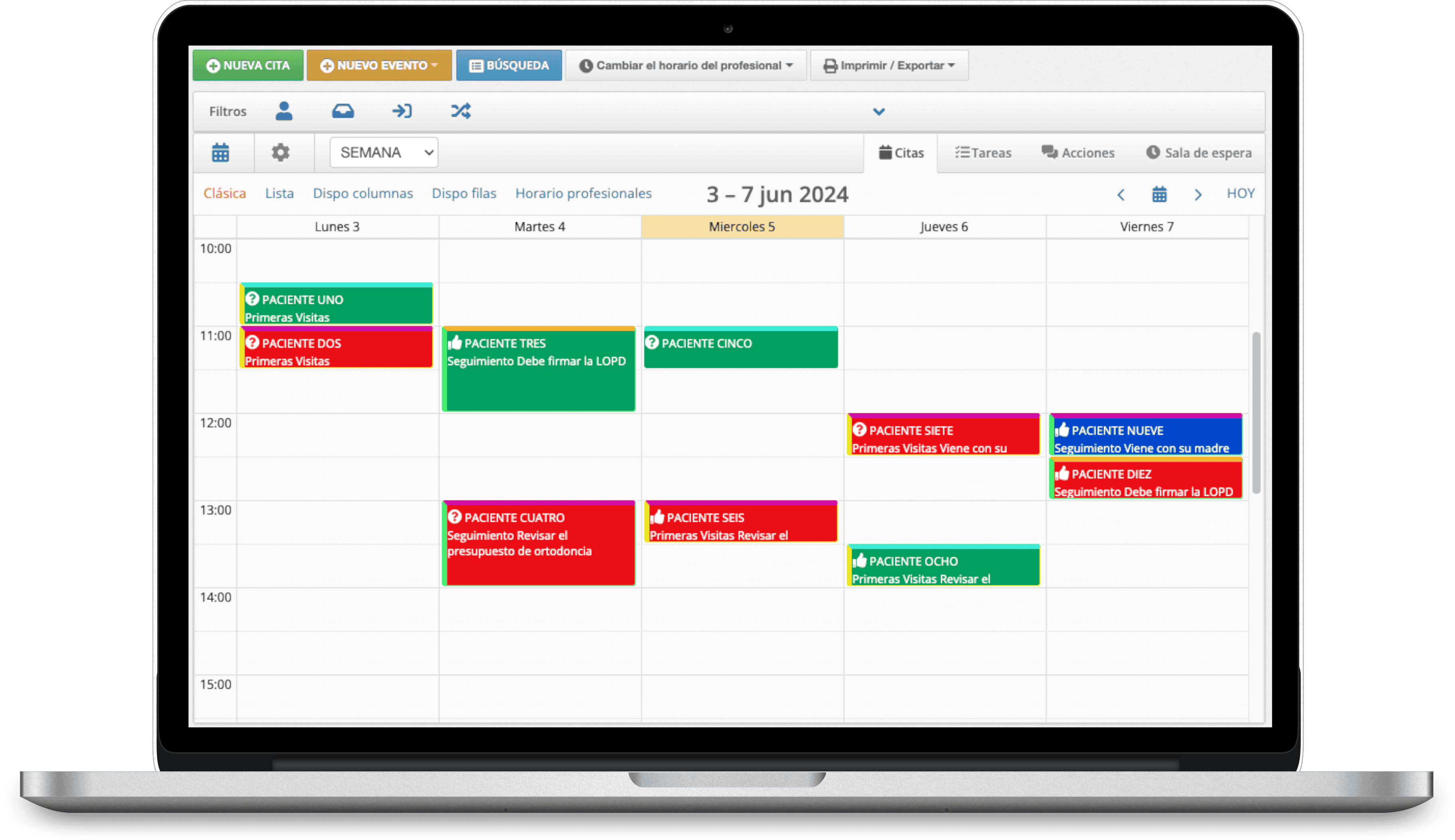The width and height of the screenshot is (1455, 840).
Task: Open Horario profesionales view
Action: [583, 193]
